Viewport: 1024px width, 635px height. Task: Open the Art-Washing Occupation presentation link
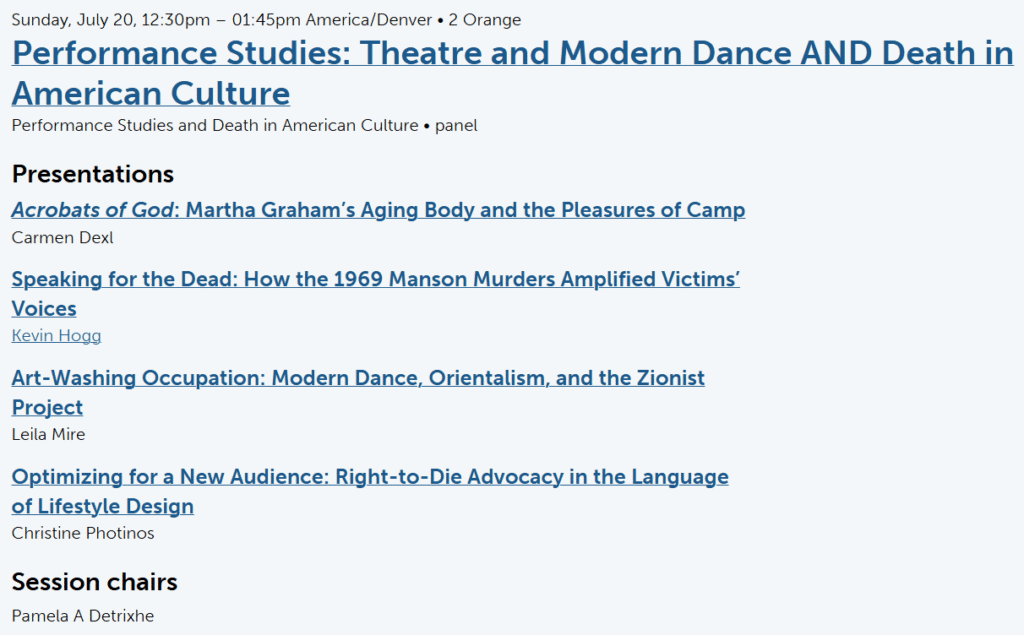pos(358,378)
